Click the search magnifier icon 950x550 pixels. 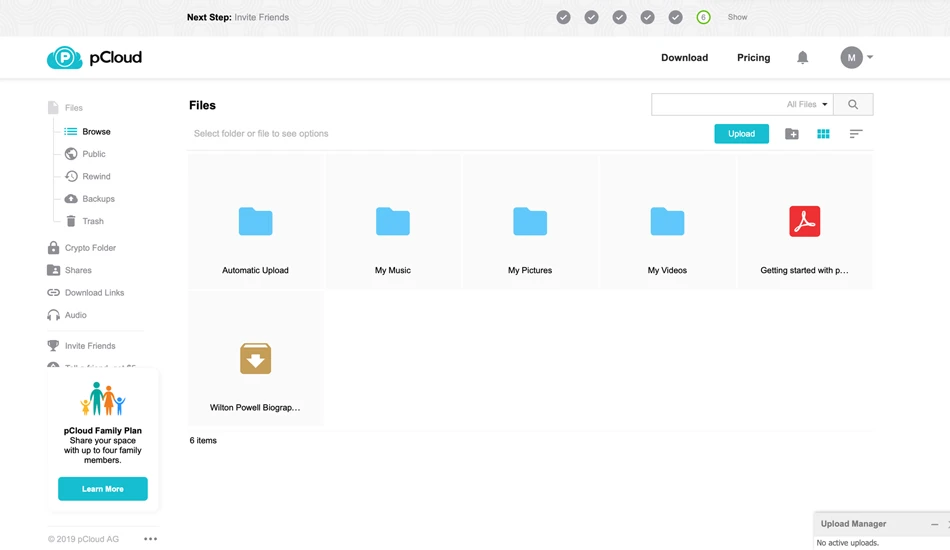(x=853, y=104)
